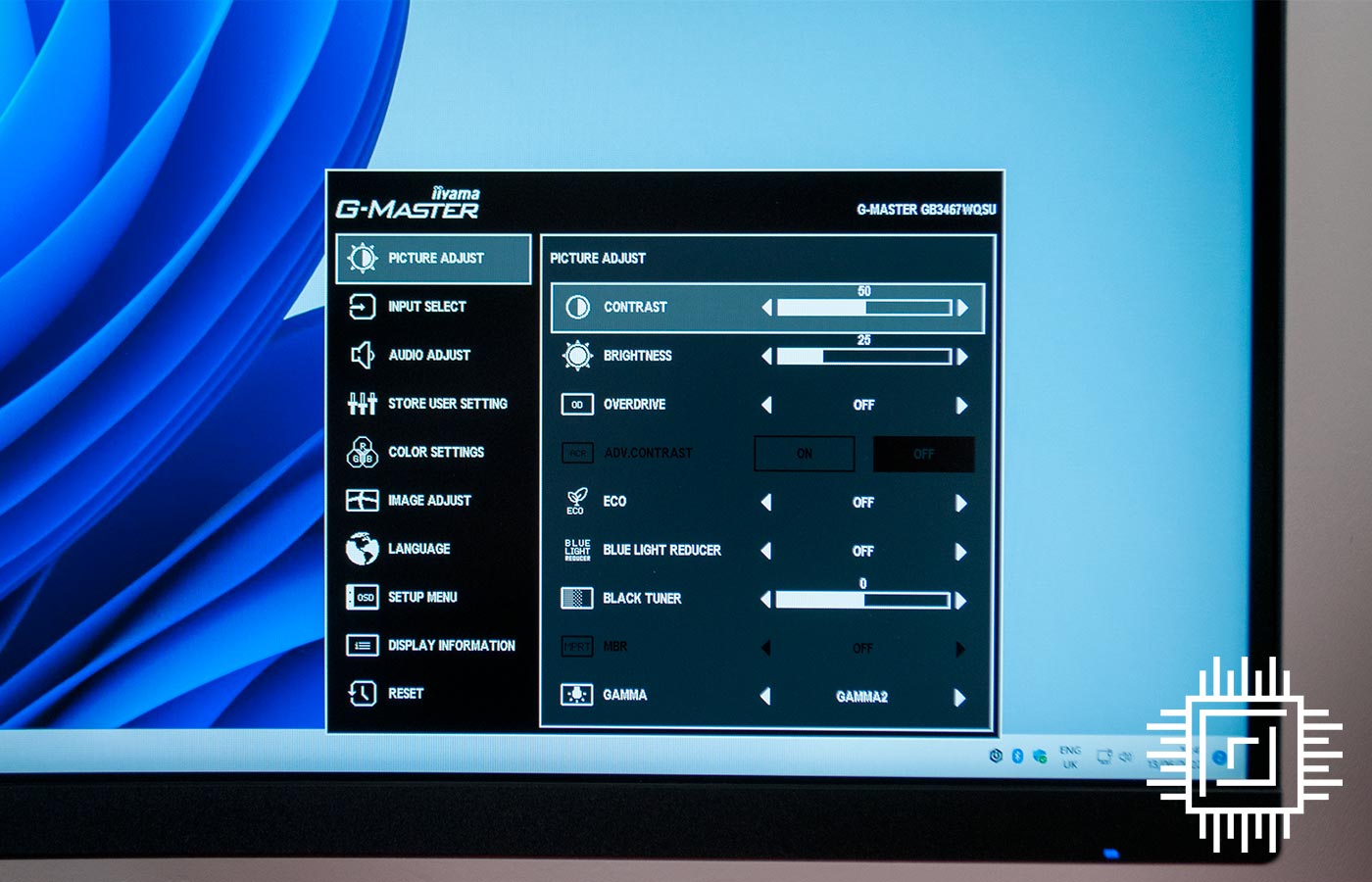
Task: Switch ECO to previous option
Action: pos(766,502)
